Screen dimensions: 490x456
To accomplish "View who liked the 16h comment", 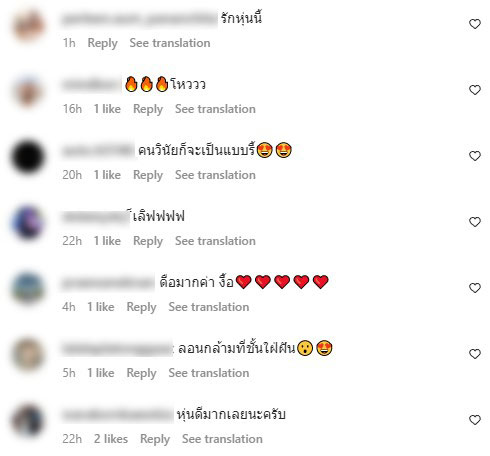I will tap(107, 109).
